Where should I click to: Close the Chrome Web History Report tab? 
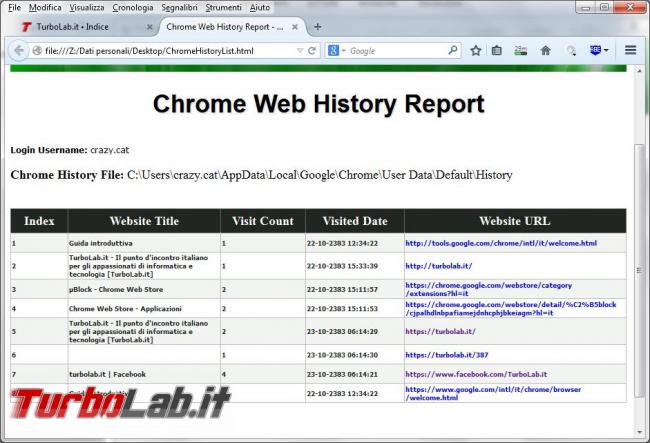(x=295, y=27)
